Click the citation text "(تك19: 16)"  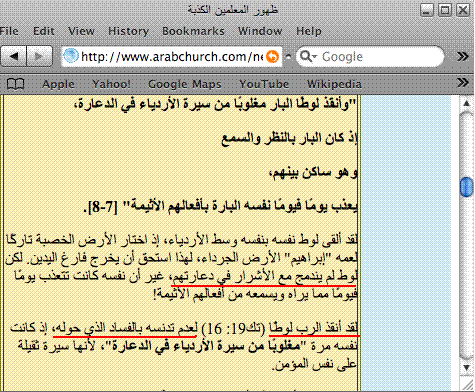[x=233, y=329]
